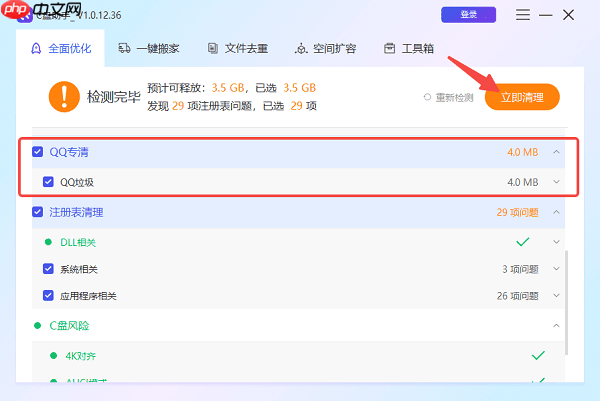Click the 26 项问题 value
This screenshot has width=600, height=401.
pos(518,296)
